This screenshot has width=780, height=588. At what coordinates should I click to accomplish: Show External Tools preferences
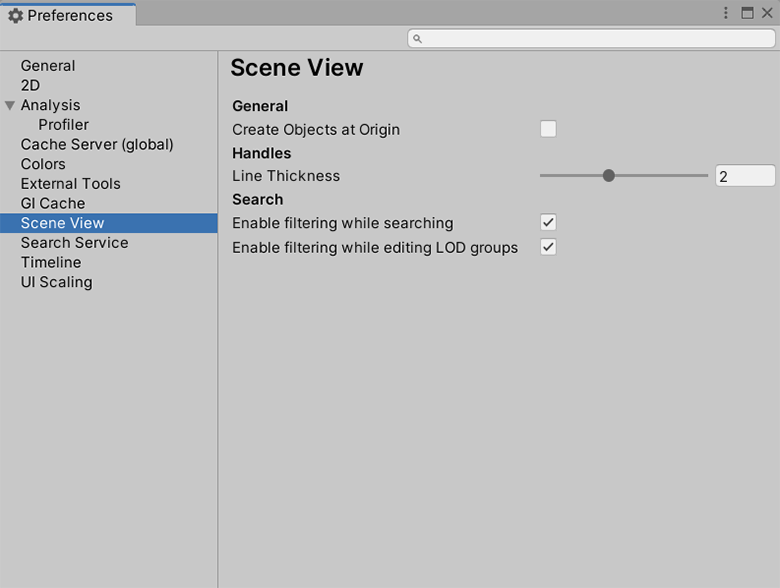click(x=70, y=184)
